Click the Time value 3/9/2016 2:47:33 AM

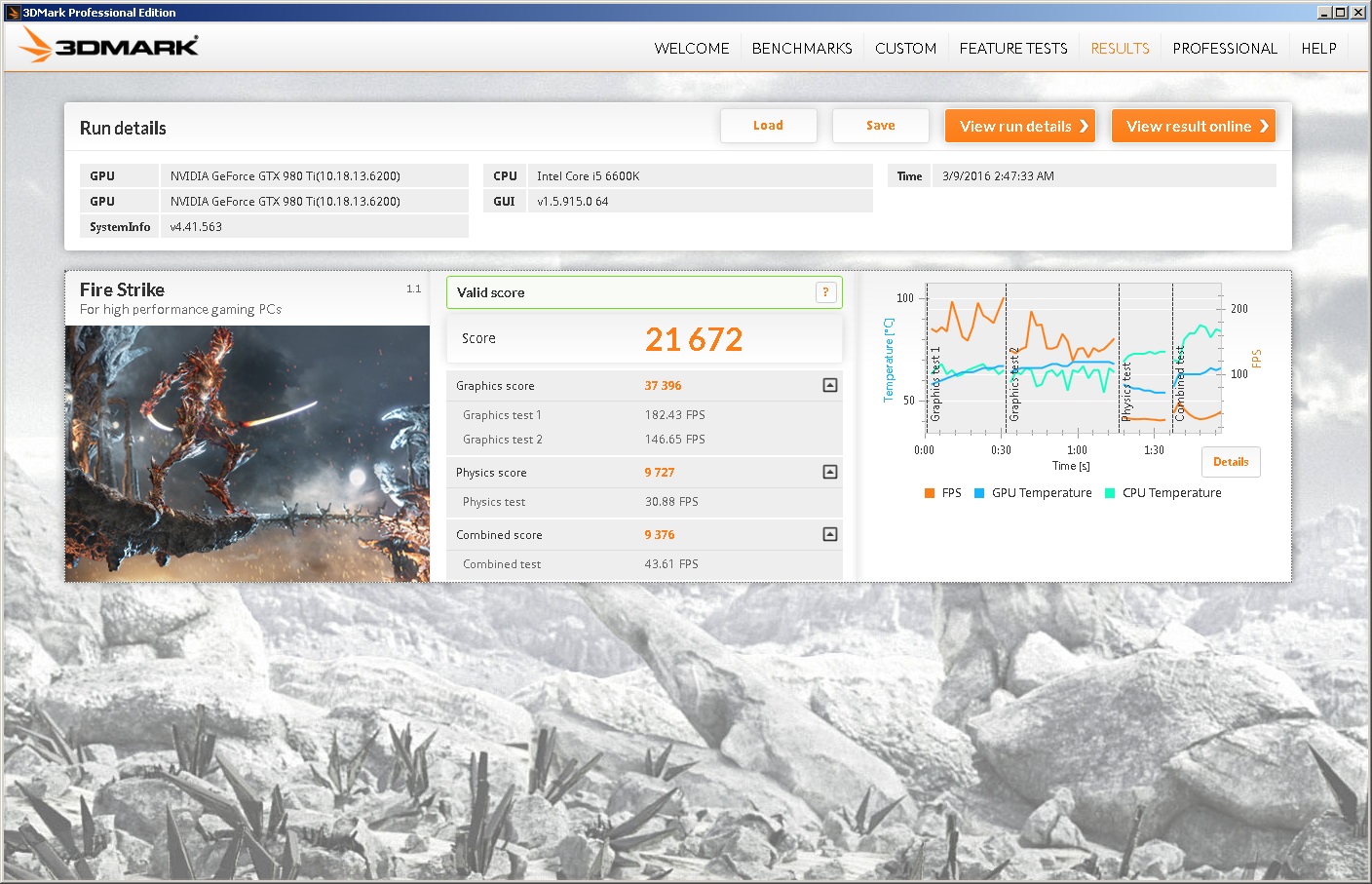[998, 176]
